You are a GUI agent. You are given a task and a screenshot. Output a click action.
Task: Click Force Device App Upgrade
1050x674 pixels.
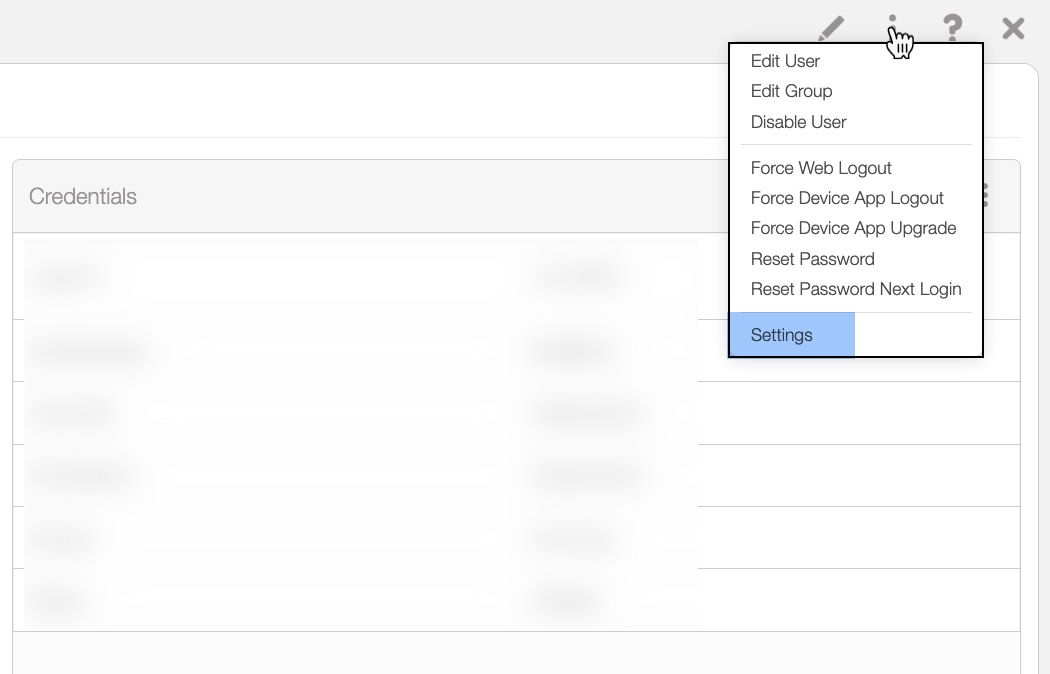(853, 228)
